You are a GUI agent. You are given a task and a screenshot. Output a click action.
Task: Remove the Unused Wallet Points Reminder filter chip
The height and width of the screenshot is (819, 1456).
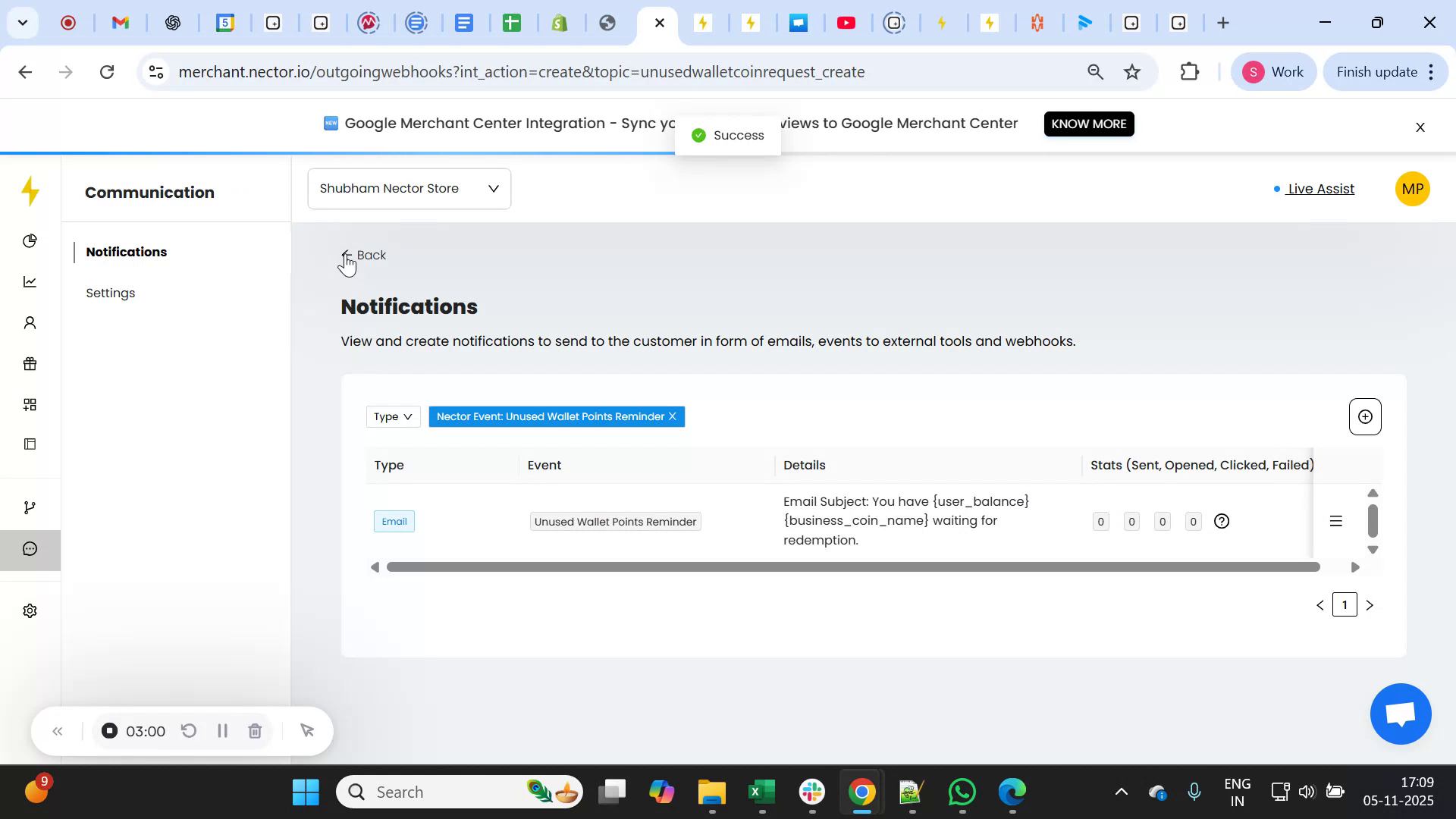(672, 416)
